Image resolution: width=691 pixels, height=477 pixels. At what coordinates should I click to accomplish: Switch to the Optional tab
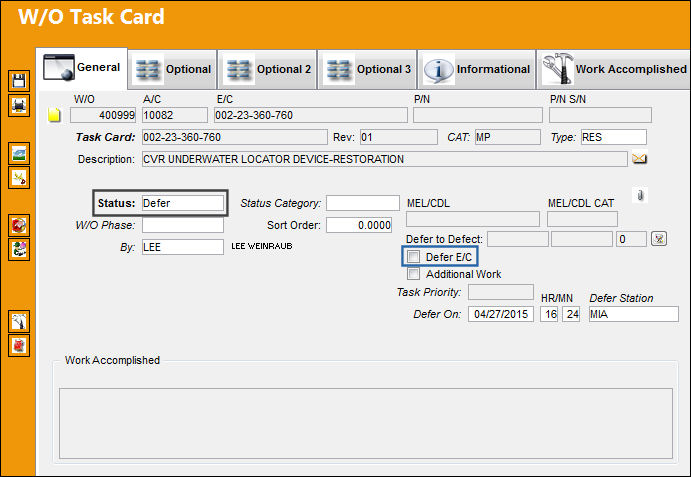(173, 70)
